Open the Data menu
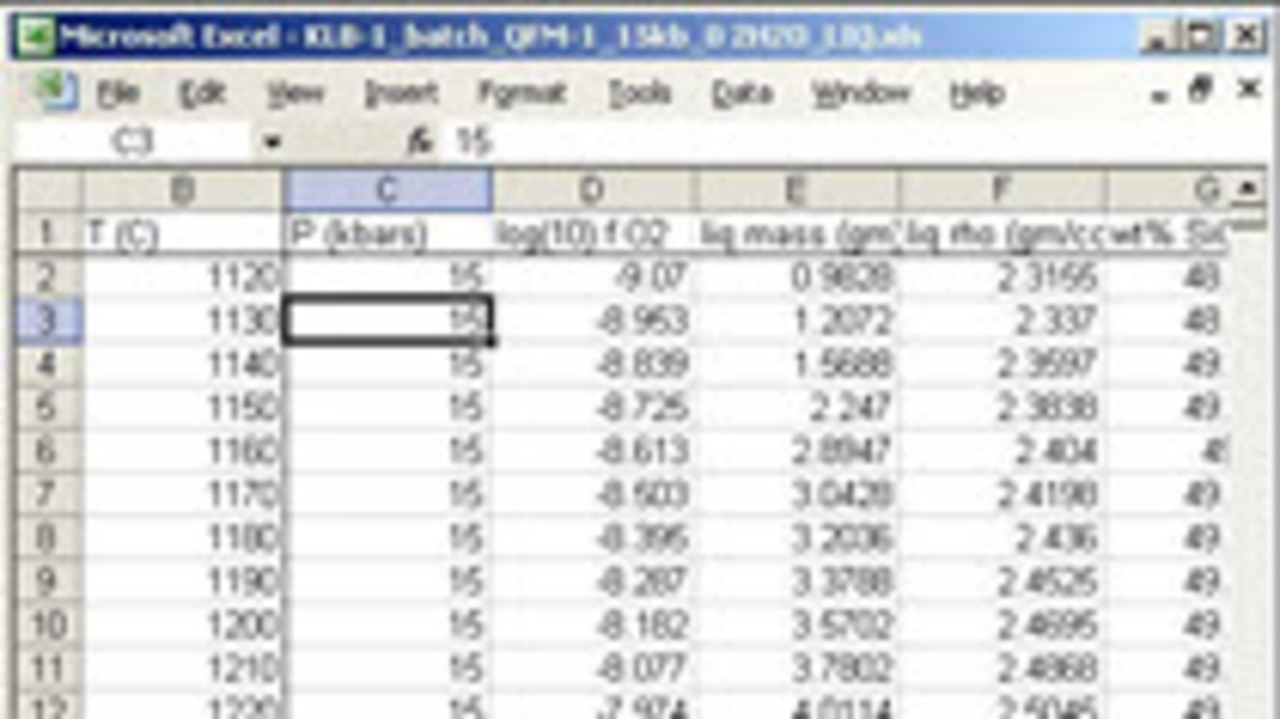The image size is (1280, 719). (x=744, y=94)
